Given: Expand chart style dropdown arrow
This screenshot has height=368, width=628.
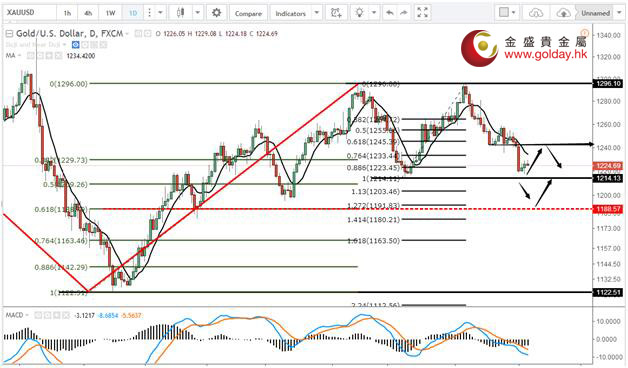Looking at the screenshot, I should (x=198, y=13).
